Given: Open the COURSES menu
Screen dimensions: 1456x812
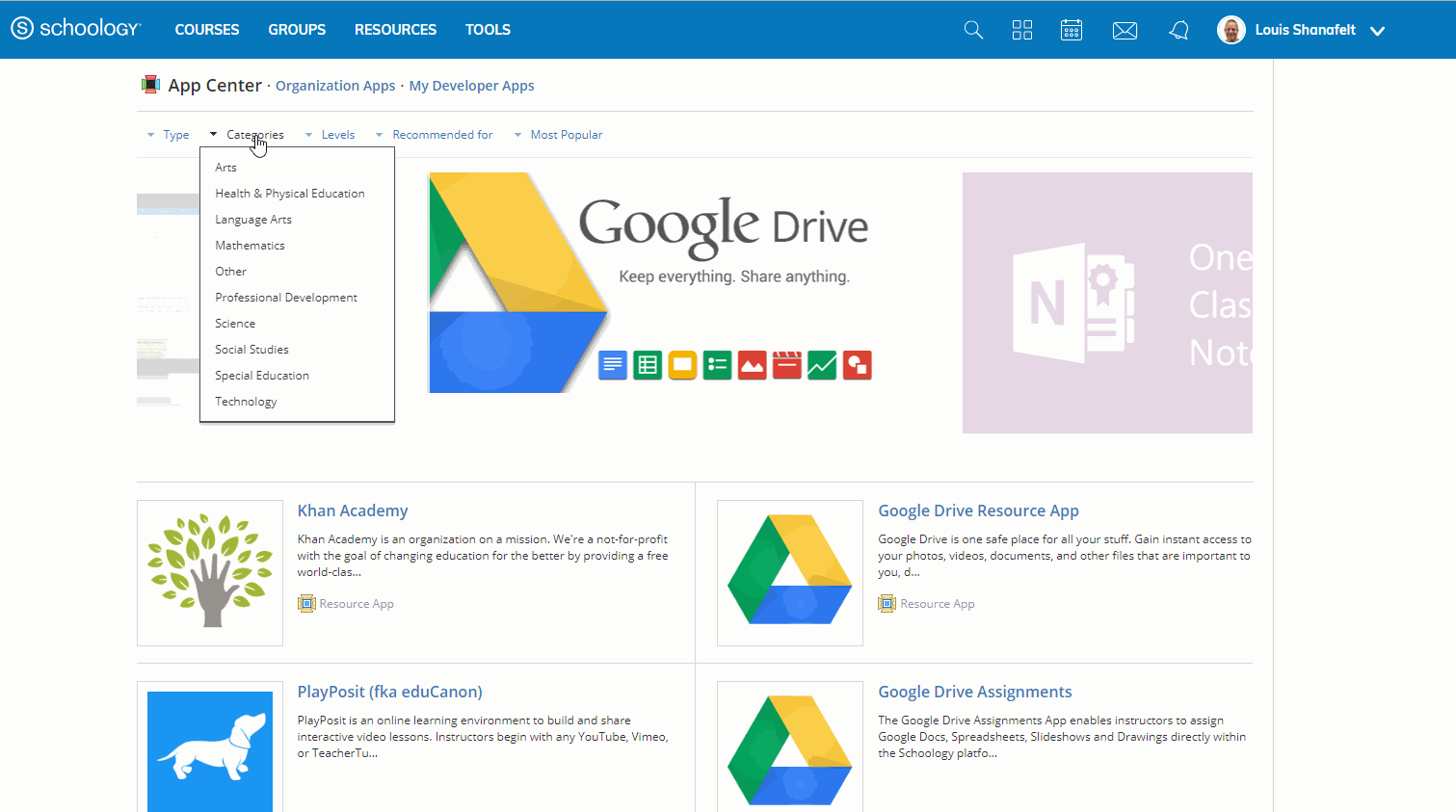Looking at the screenshot, I should pyautogui.click(x=207, y=30).
